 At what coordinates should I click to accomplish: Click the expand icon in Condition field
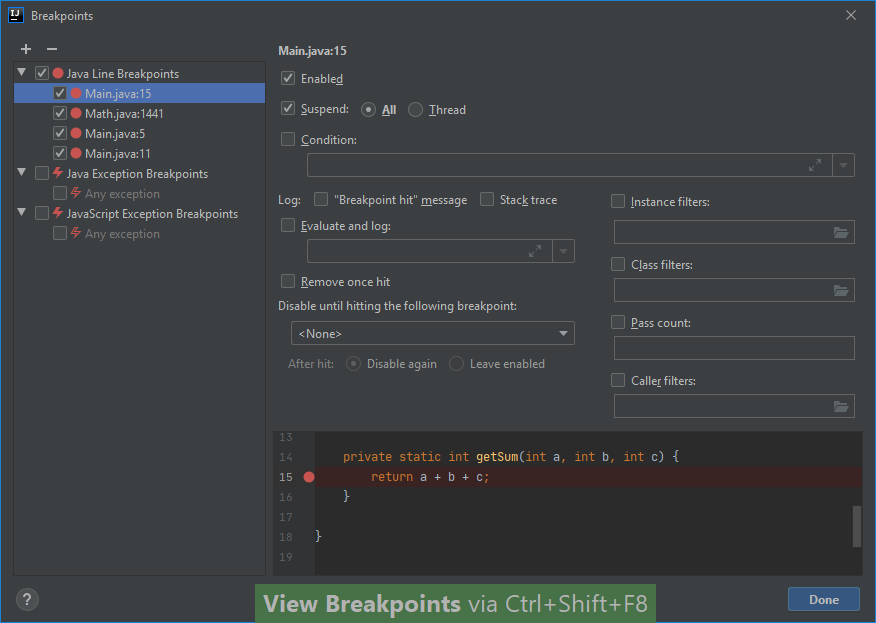815,165
